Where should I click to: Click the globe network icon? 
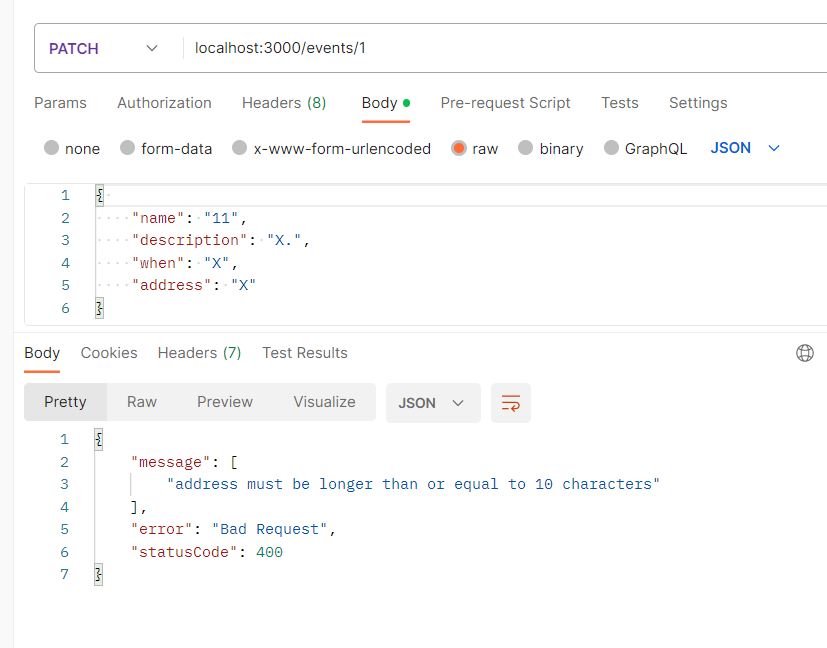pyautogui.click(x=804, y=353)
